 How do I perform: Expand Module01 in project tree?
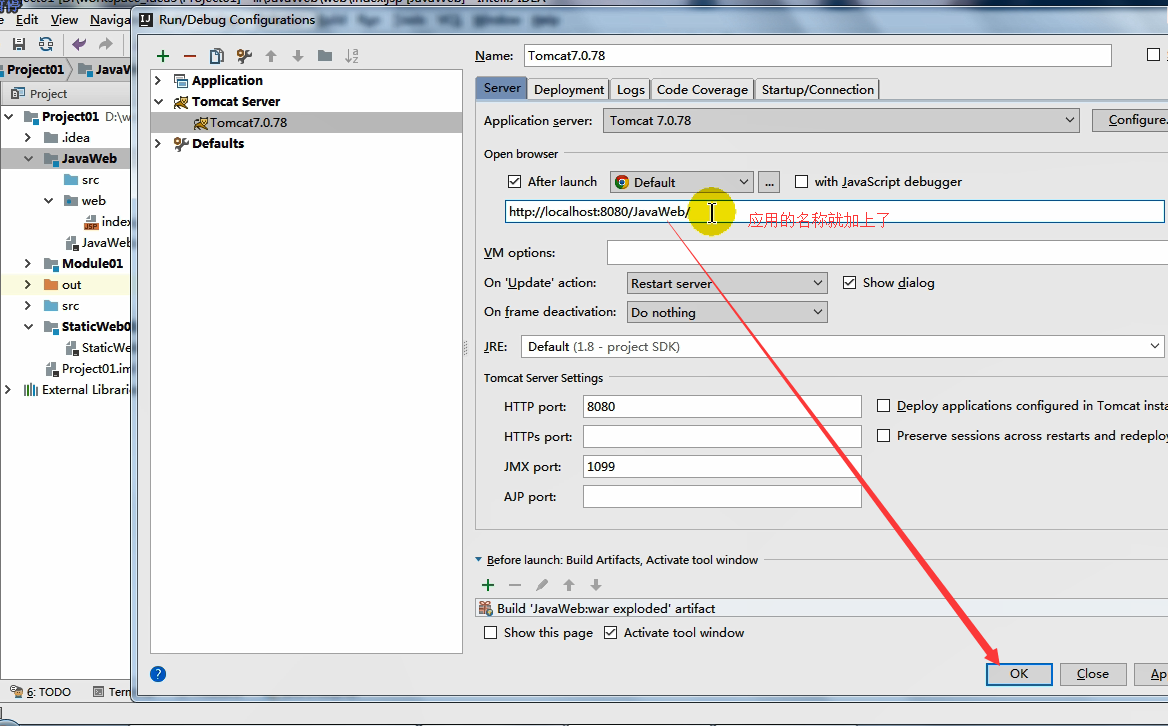(28, 264)
